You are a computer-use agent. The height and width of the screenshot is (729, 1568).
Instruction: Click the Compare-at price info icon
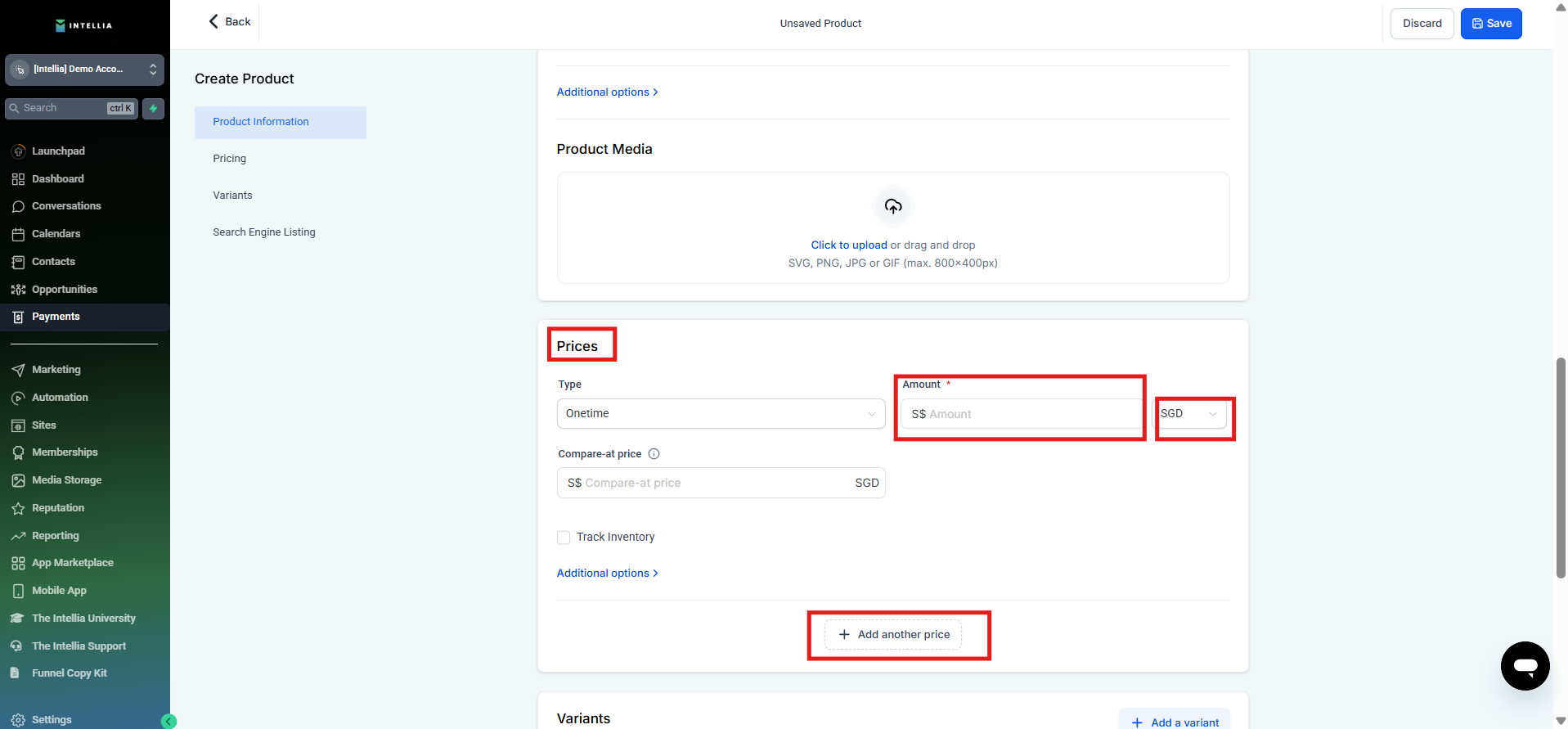point(654,454)
